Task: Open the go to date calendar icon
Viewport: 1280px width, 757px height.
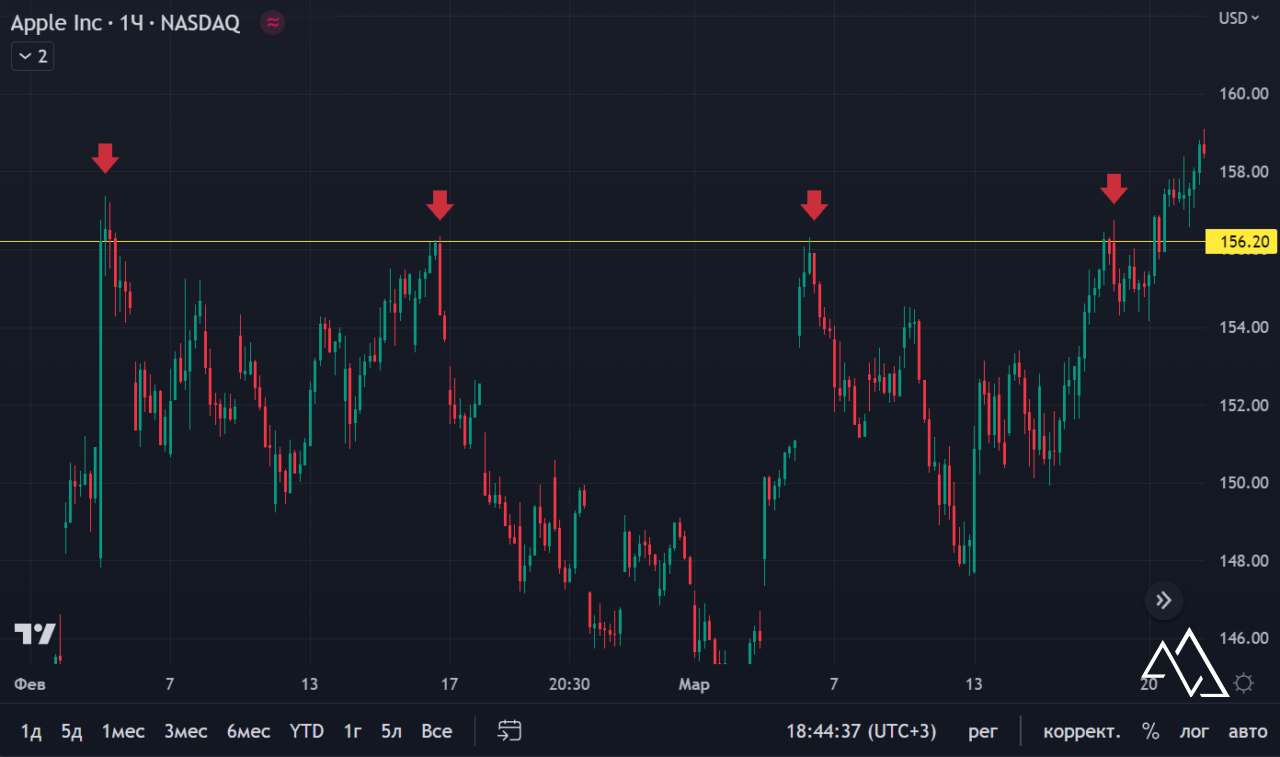Action: (x=510, y=731)
